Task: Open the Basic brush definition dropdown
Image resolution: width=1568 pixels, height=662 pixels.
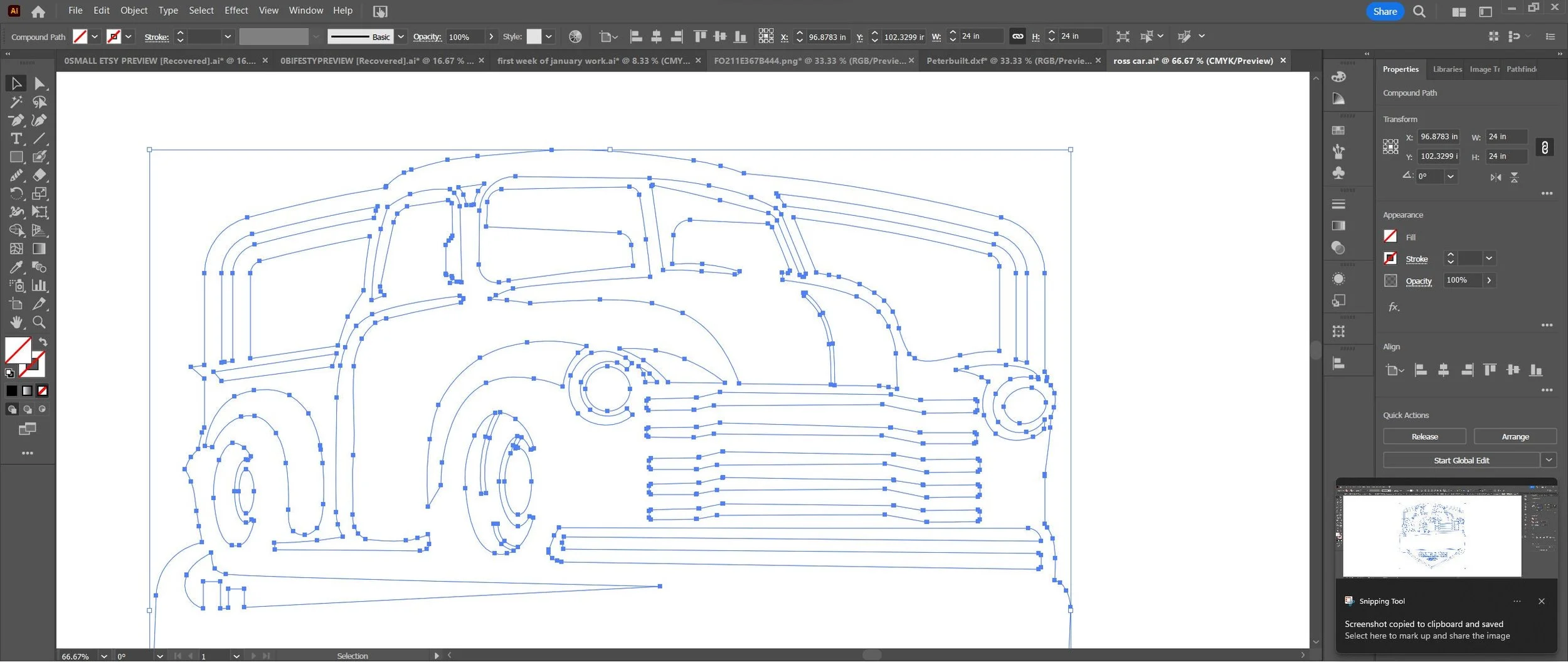Action: (401, 36)
